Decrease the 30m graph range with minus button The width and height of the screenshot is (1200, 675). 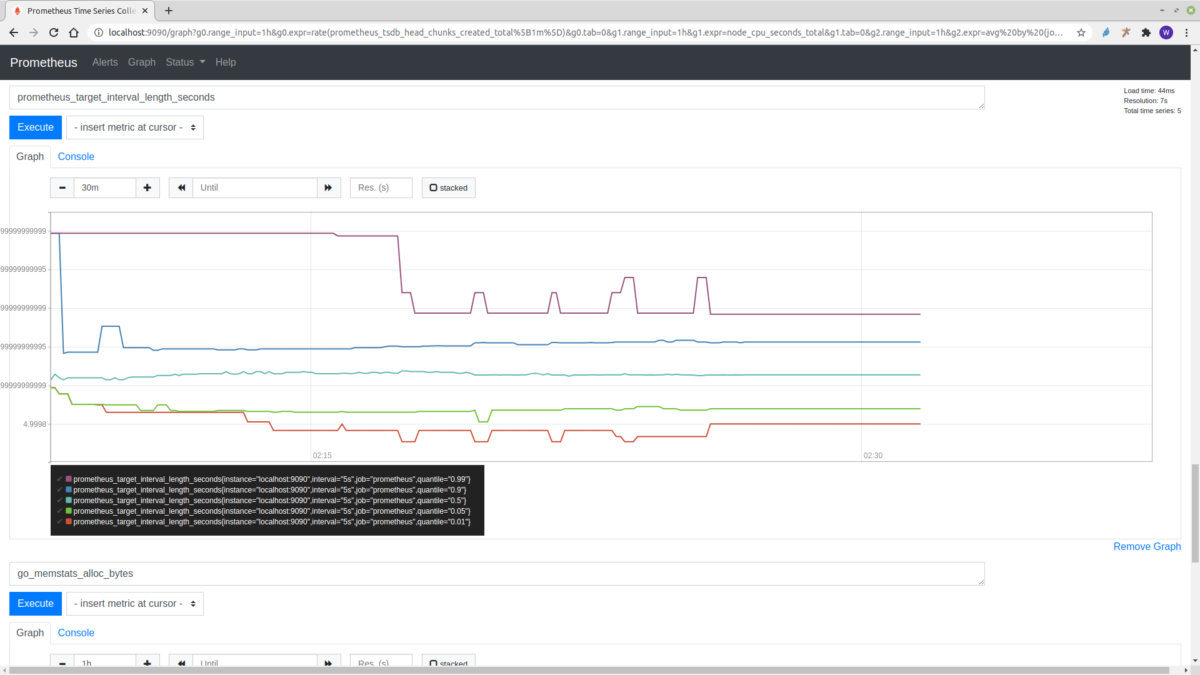point(62,187)
